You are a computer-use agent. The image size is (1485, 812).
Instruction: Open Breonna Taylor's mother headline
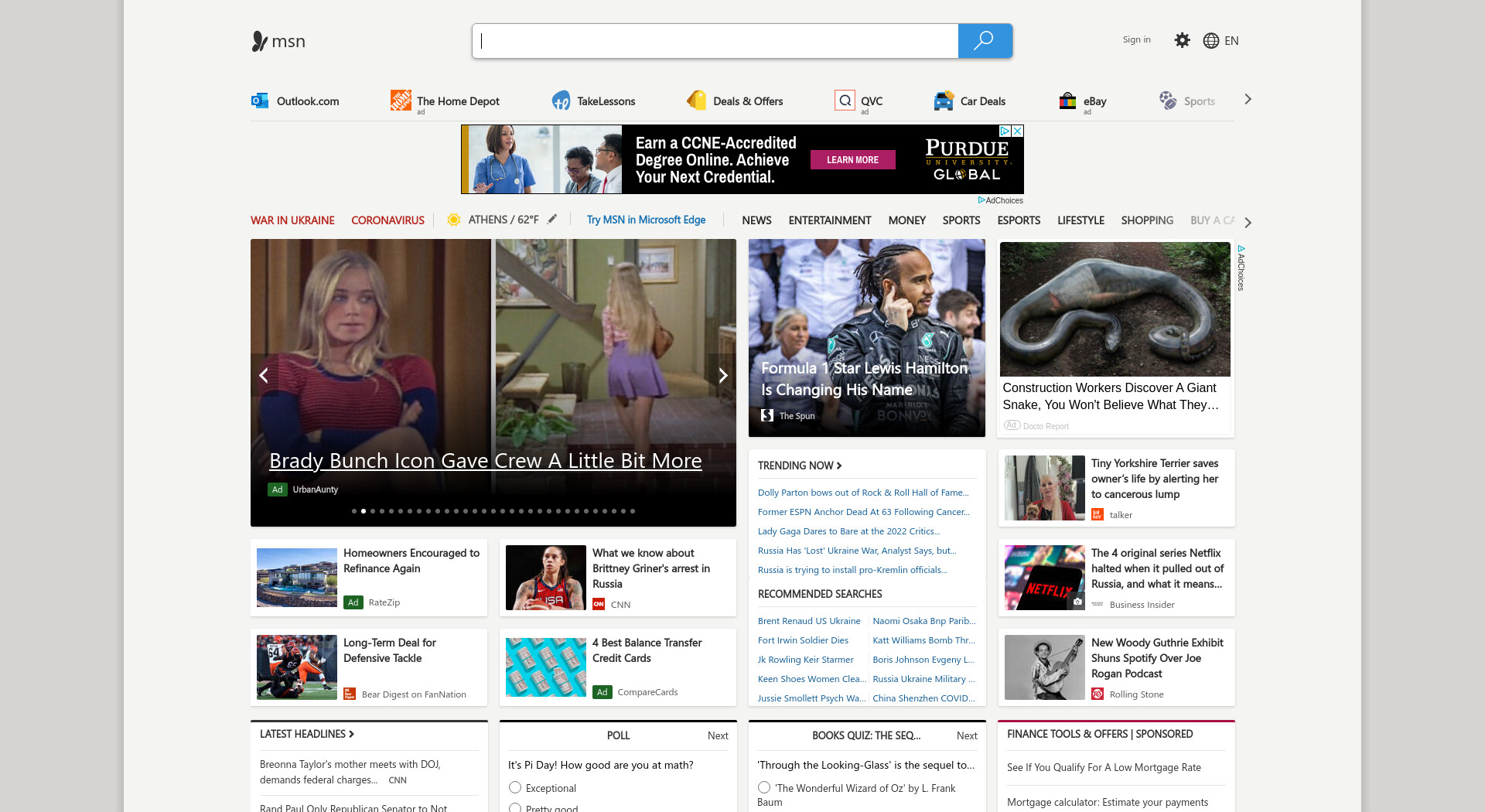point(350,772)
